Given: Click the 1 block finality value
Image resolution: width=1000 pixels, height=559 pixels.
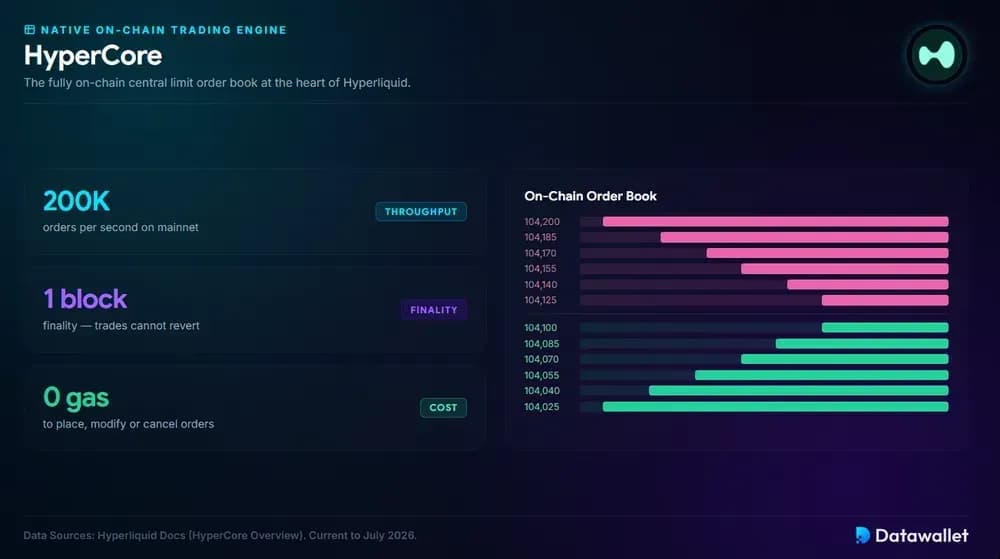Looking at the screenshot, I should tap(85, 299).
